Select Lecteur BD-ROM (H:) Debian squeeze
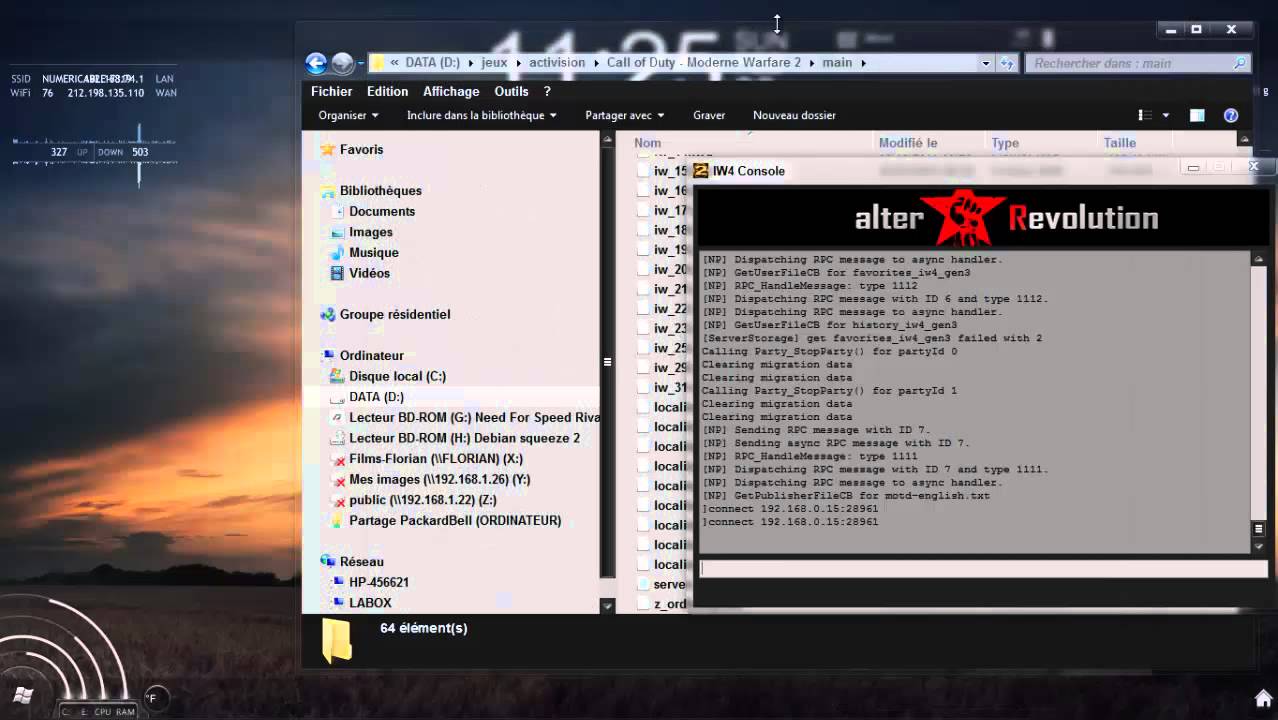Screen dimensions: 1278x720 pyautogui.click(x=464, y=438)
